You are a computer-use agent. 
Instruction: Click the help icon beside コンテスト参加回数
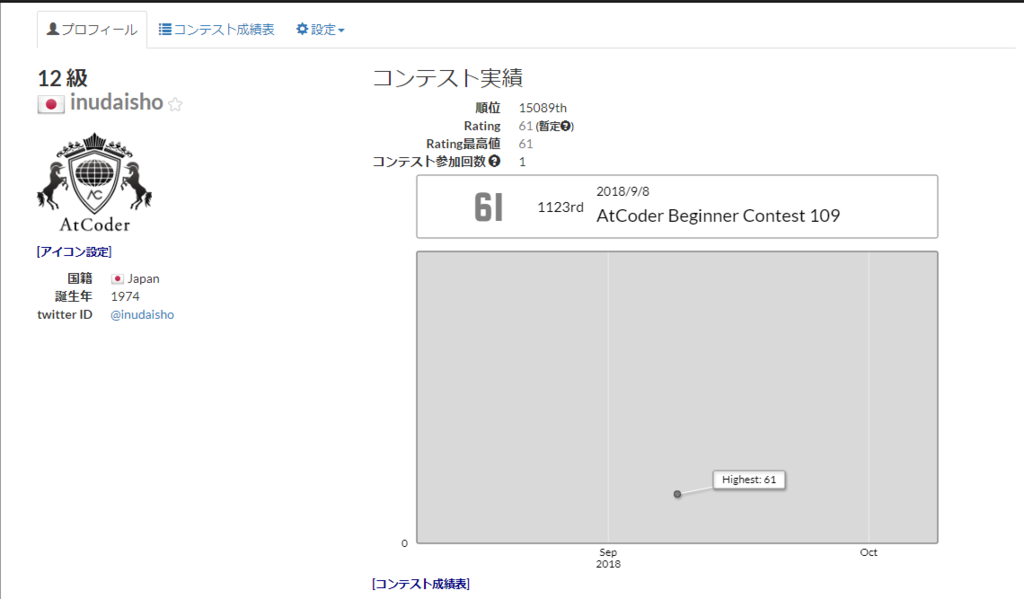pos(494,161)
